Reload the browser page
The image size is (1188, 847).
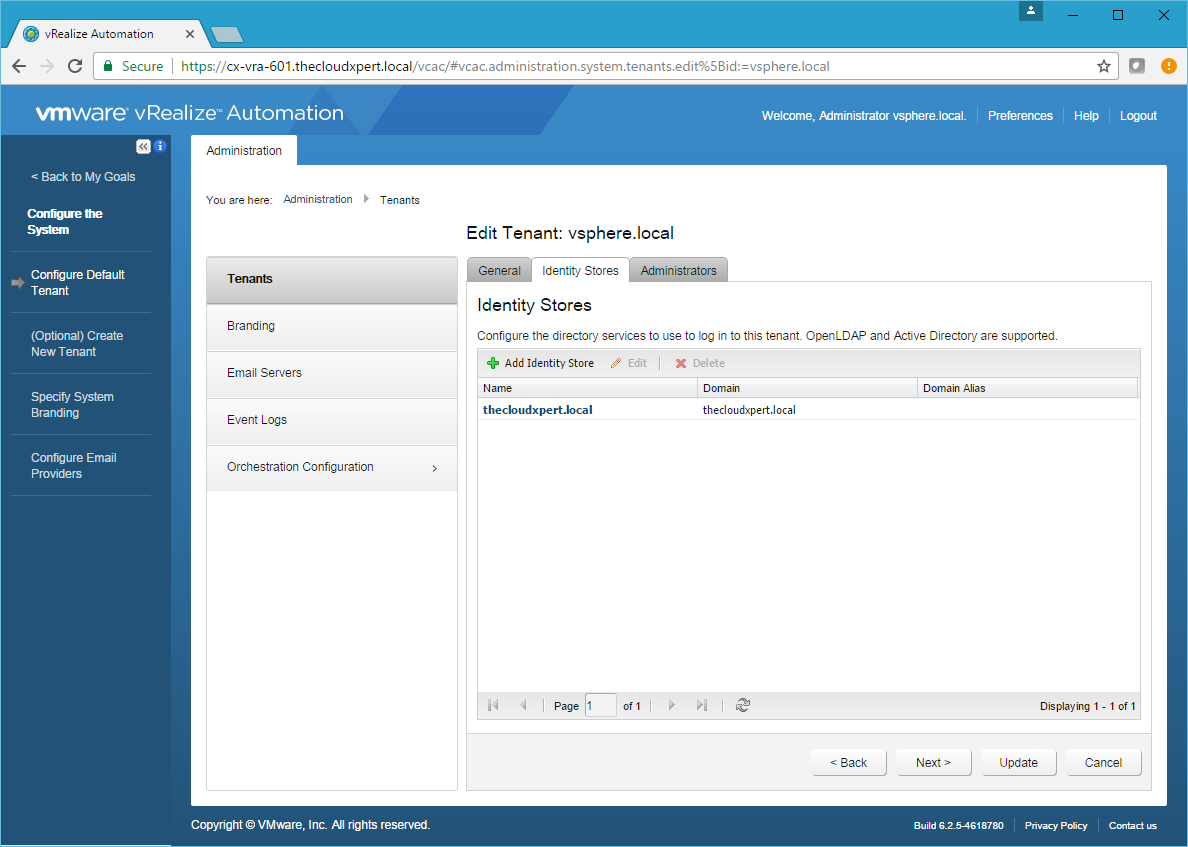pos(74,66)
